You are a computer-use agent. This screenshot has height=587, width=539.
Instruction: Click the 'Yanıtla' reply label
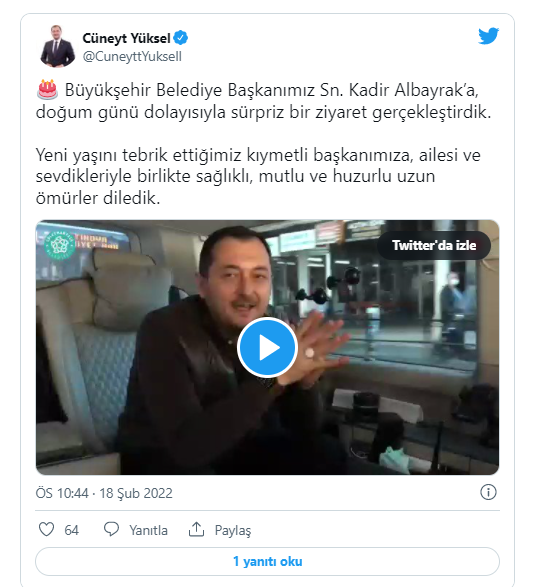(148, 530)
